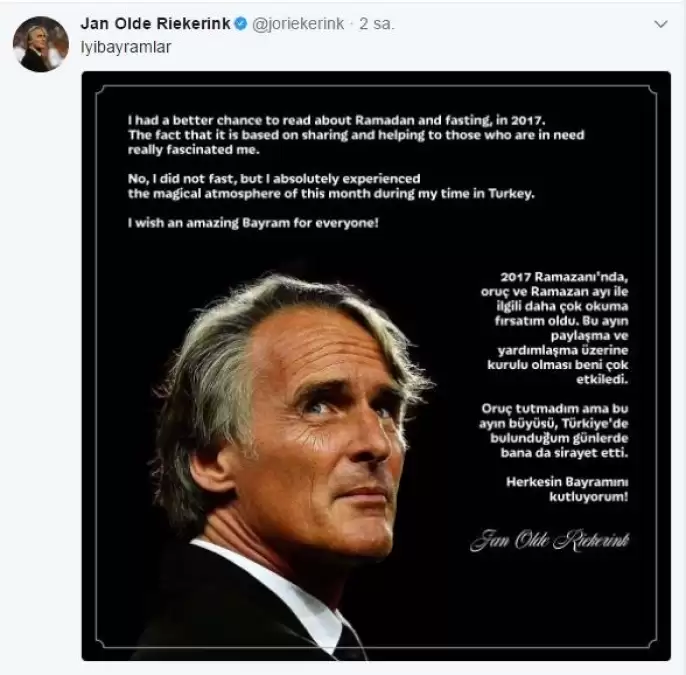Click Jan Olde Riekerink's profile avatar
The image size is (686, 675).
click(x=40, y=44)
